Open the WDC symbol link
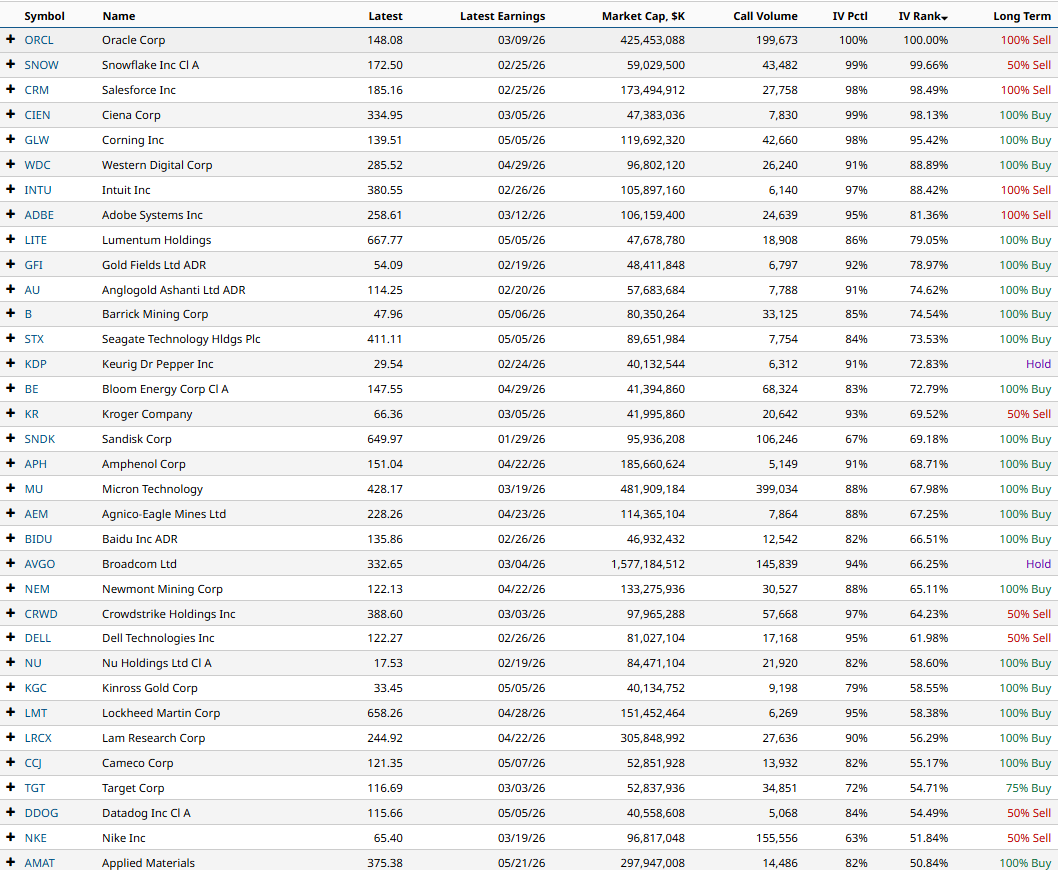Image resolution: width=1058 pixels, height=870 pixels. tap(37, 165)
